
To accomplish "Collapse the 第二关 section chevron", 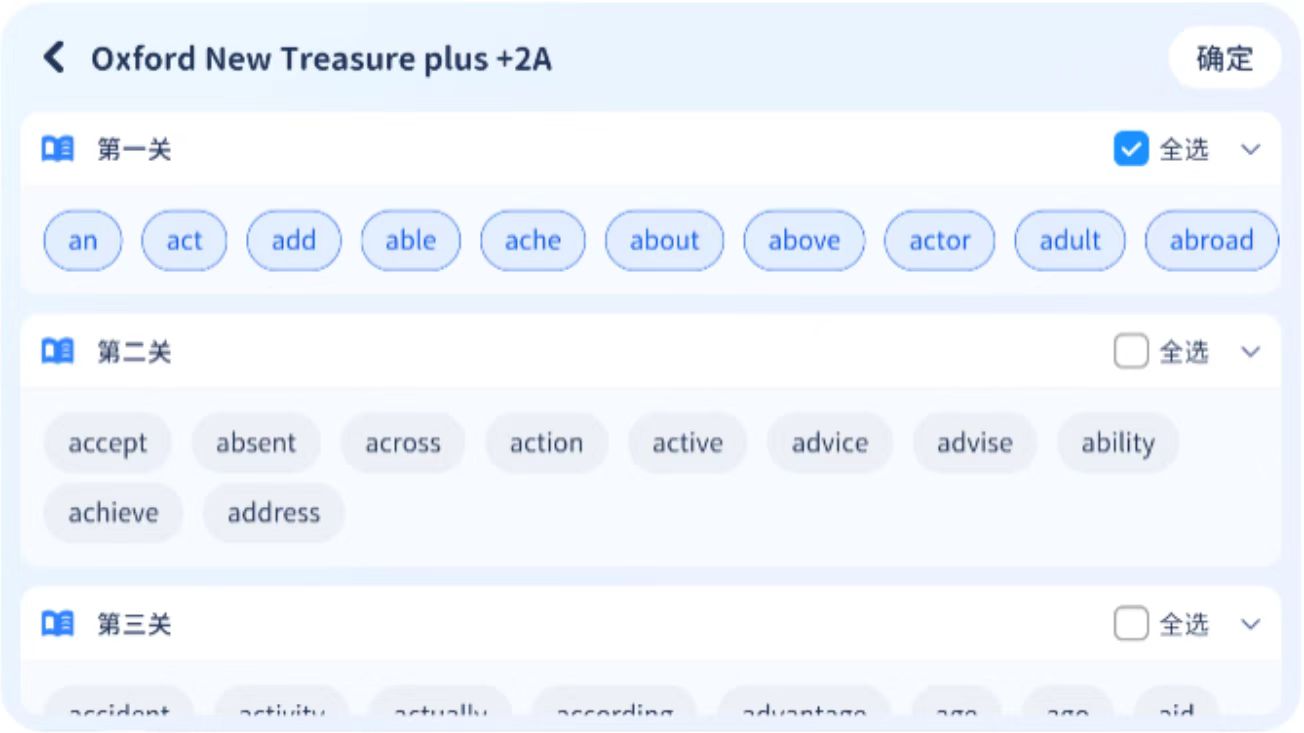I will click(1250, 352).
